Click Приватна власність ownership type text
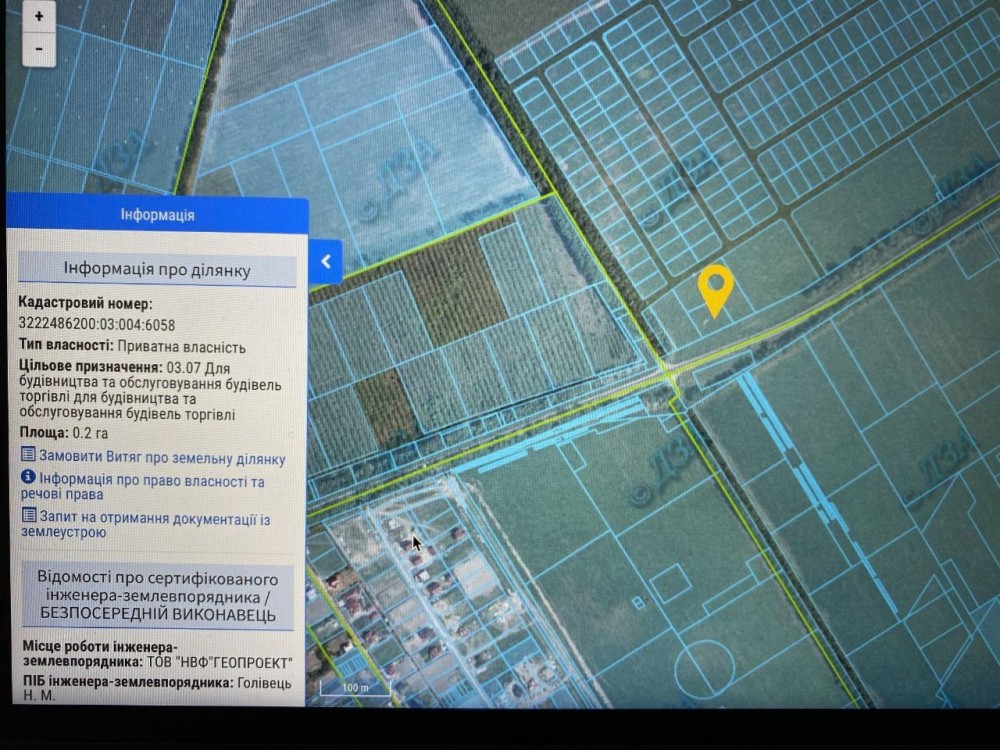Viewport: 1000px width, 750px height. pyautogui.click(x=180, y=347)
